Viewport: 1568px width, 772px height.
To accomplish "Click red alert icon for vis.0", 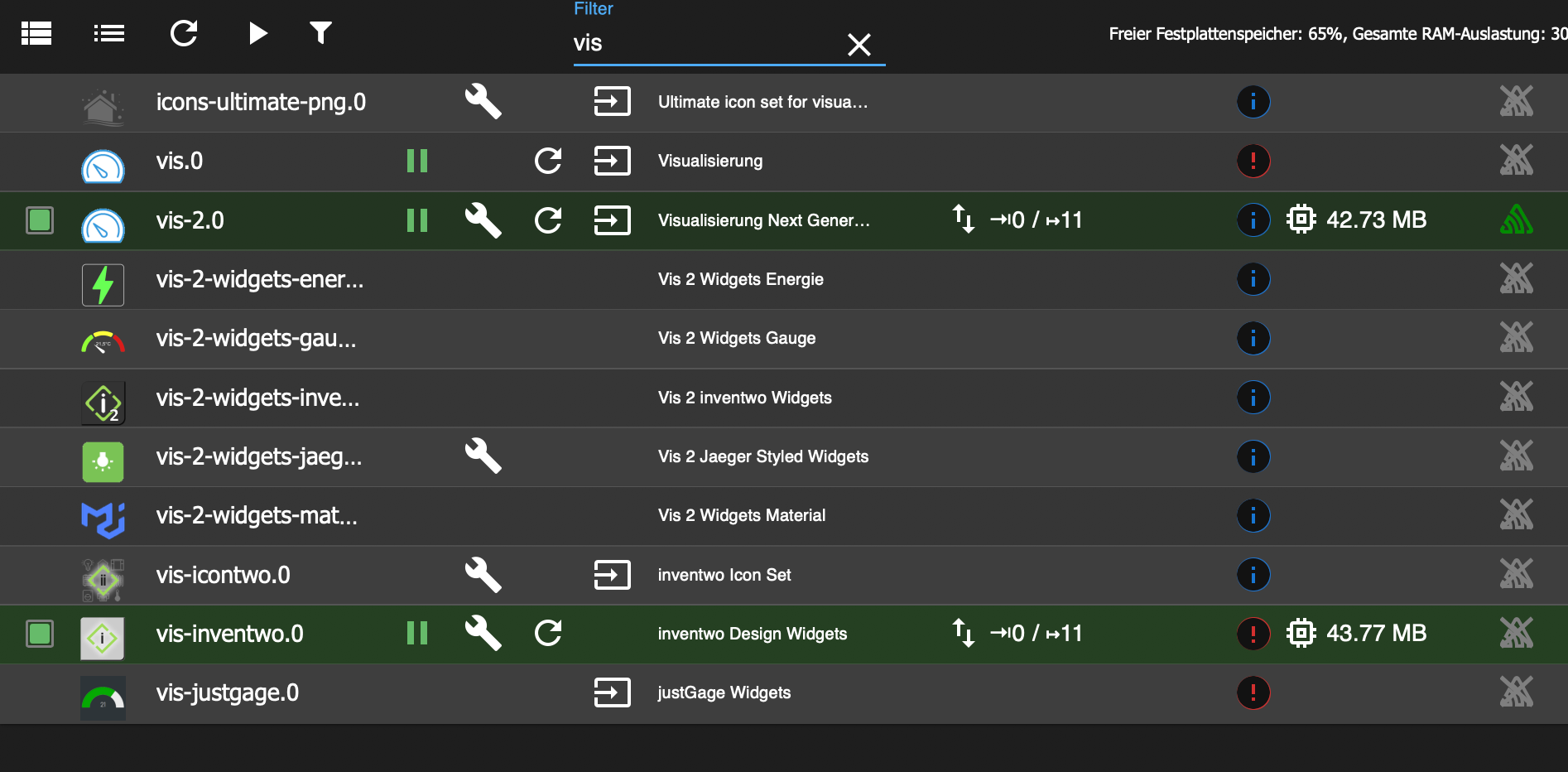I will 1253,161.
